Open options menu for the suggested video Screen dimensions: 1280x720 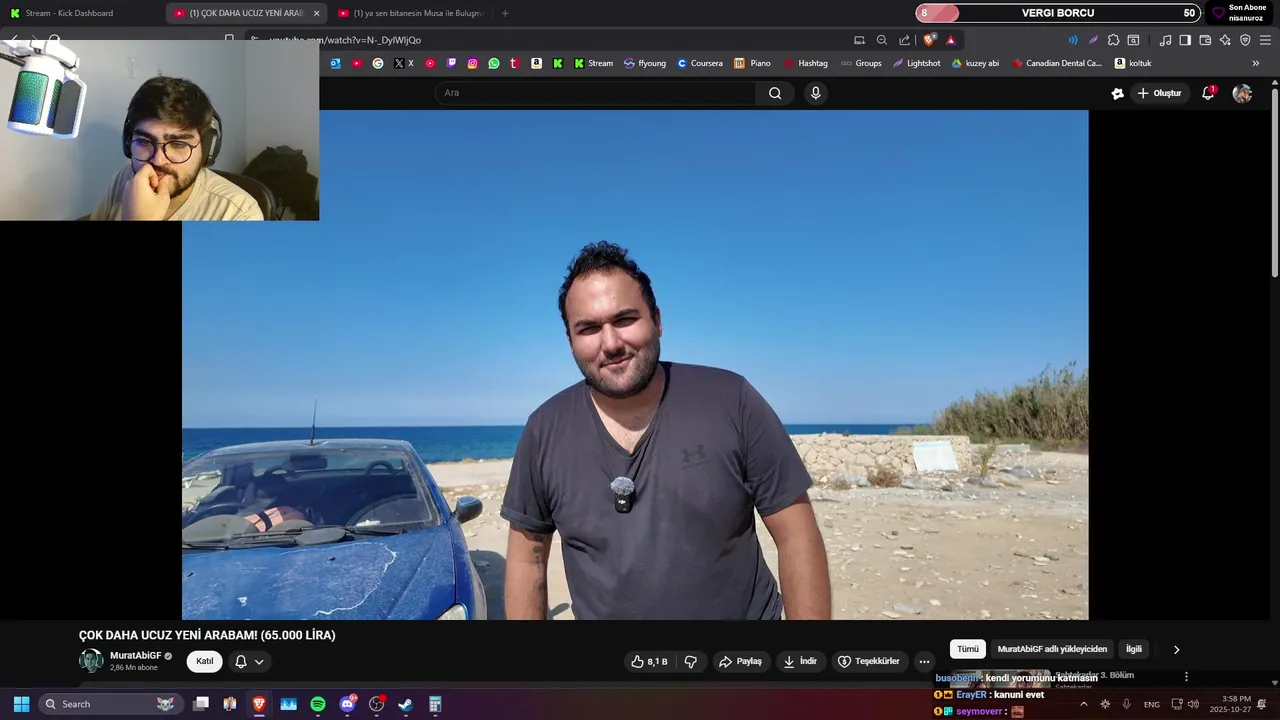coord(1186,677)
